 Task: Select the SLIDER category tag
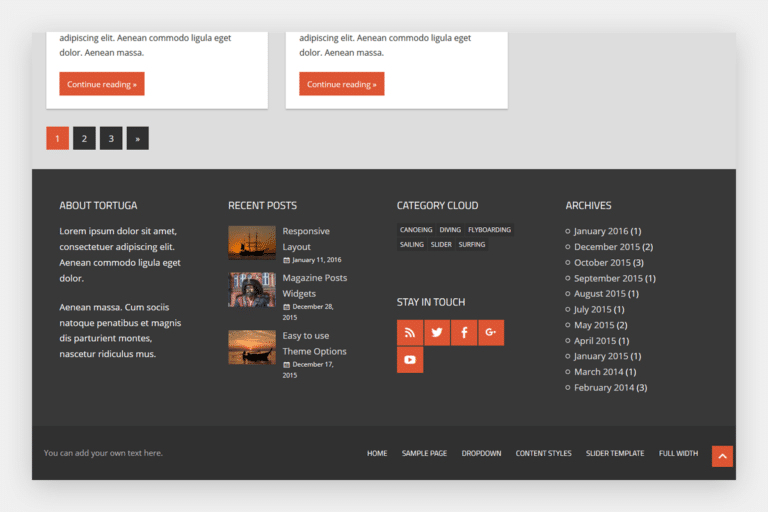tap(441, 244)
